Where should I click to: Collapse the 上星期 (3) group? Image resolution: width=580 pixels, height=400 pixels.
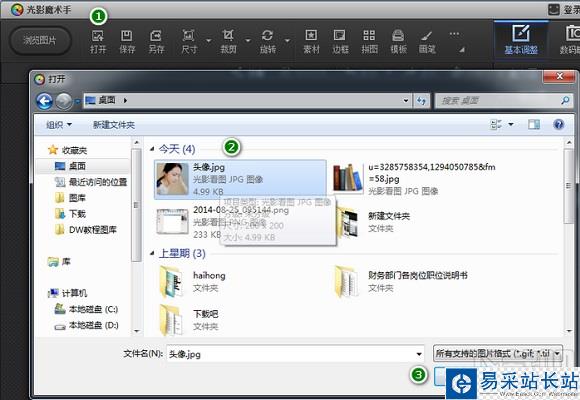coord(152,253)
